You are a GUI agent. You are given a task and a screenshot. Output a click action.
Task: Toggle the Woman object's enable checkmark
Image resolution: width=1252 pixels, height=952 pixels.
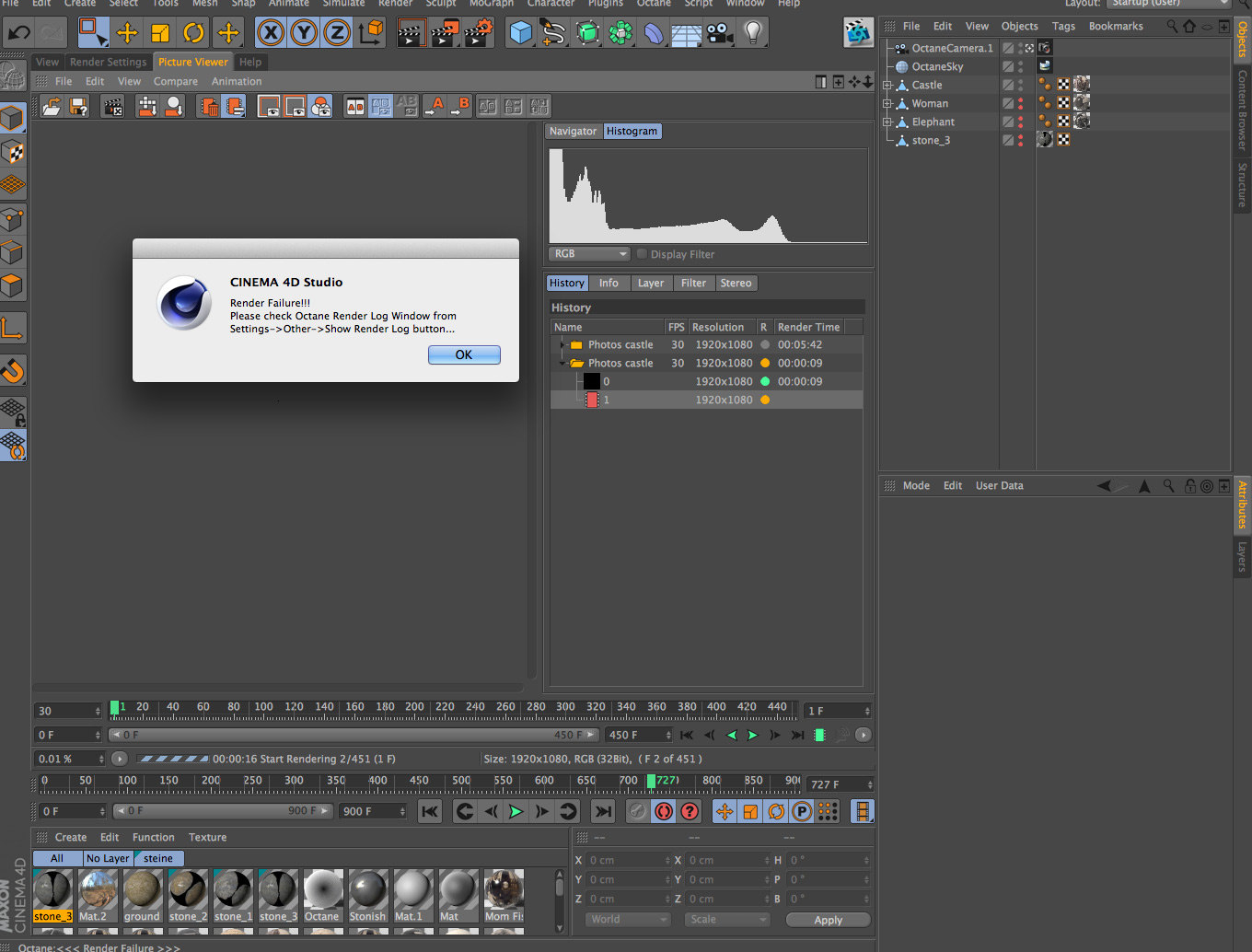[1008, 103]
